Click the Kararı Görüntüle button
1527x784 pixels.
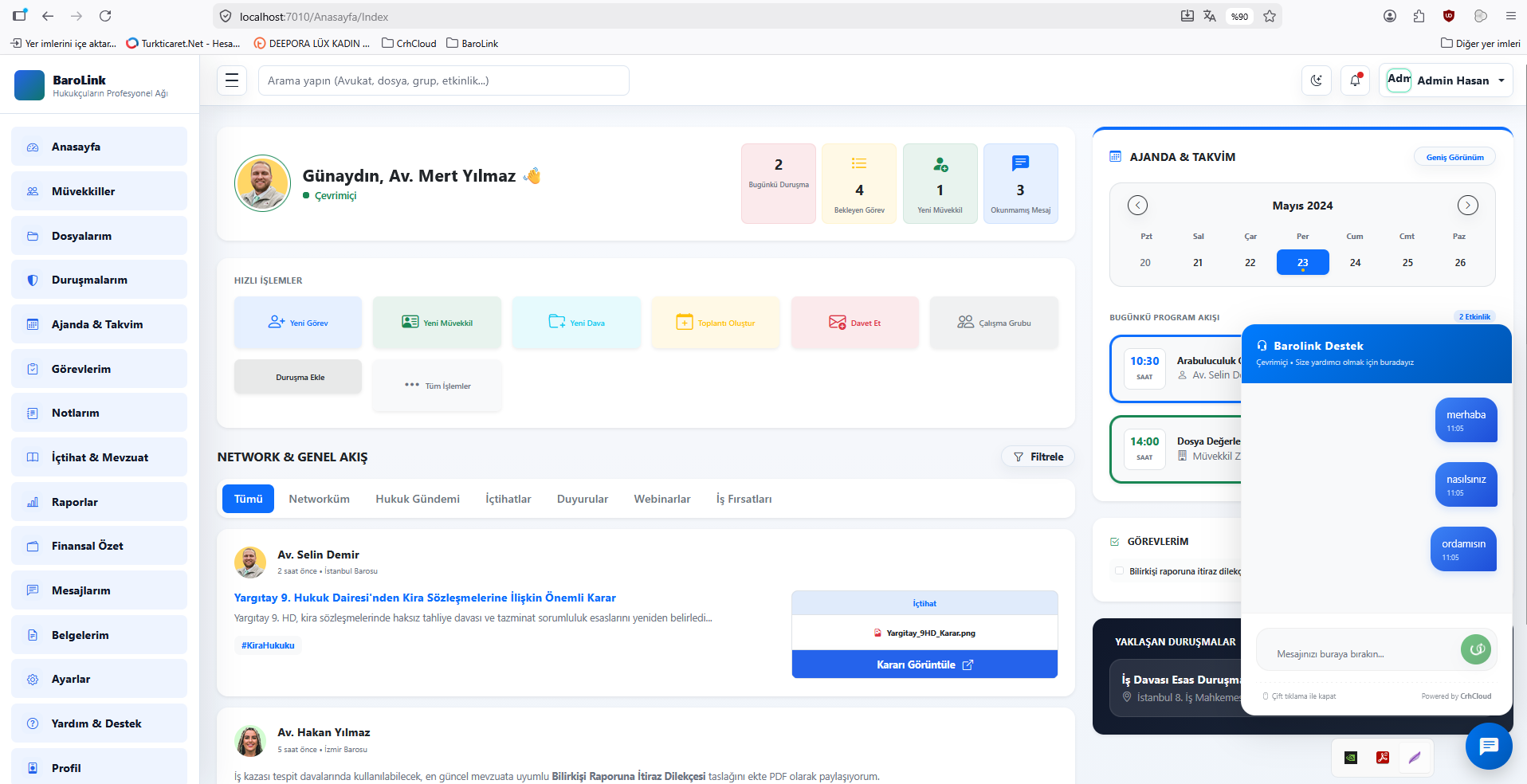coord(924,664)
